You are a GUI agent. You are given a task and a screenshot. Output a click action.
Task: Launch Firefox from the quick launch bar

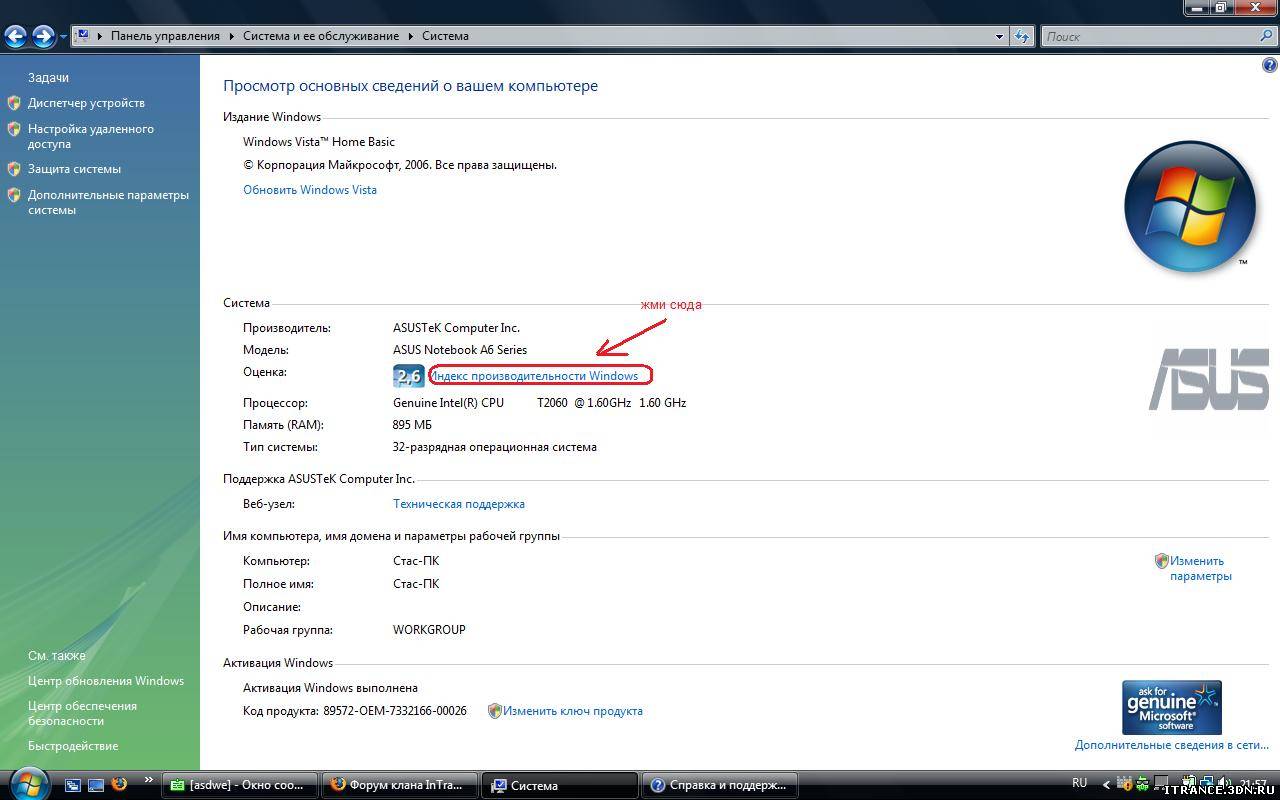pyautogui.click(x=119, y=785)
